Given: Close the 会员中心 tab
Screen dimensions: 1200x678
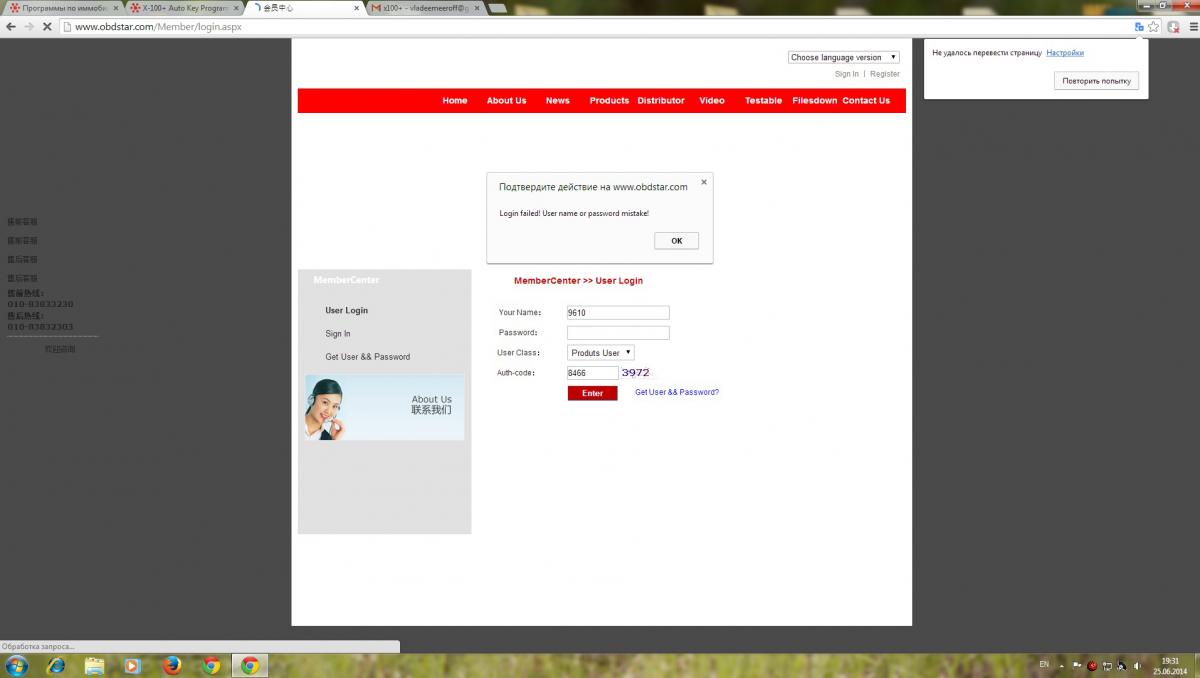Looking at the screenshot, I should pyautogui.click(x=357, y=8).
